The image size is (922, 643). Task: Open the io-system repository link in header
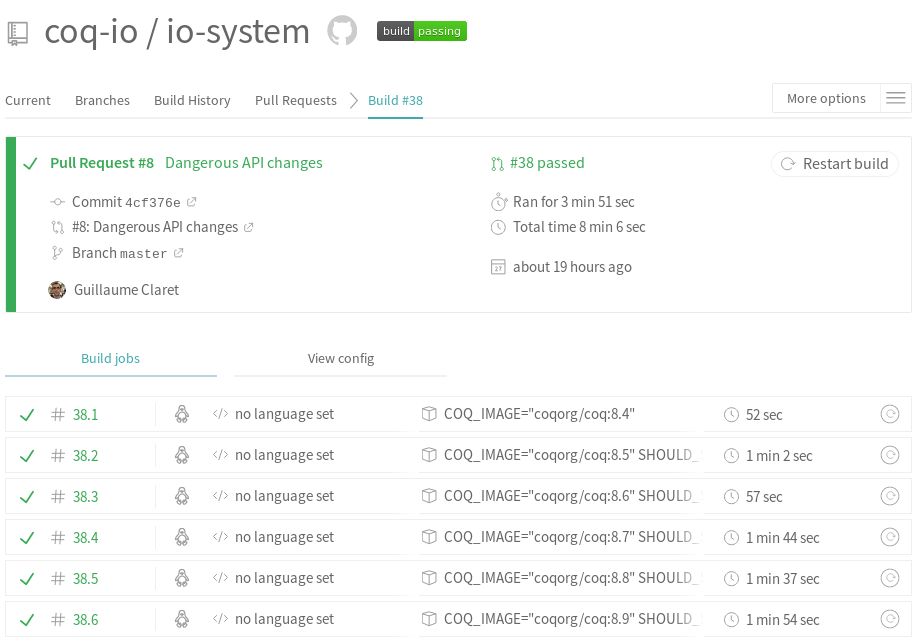click(238, 31)
